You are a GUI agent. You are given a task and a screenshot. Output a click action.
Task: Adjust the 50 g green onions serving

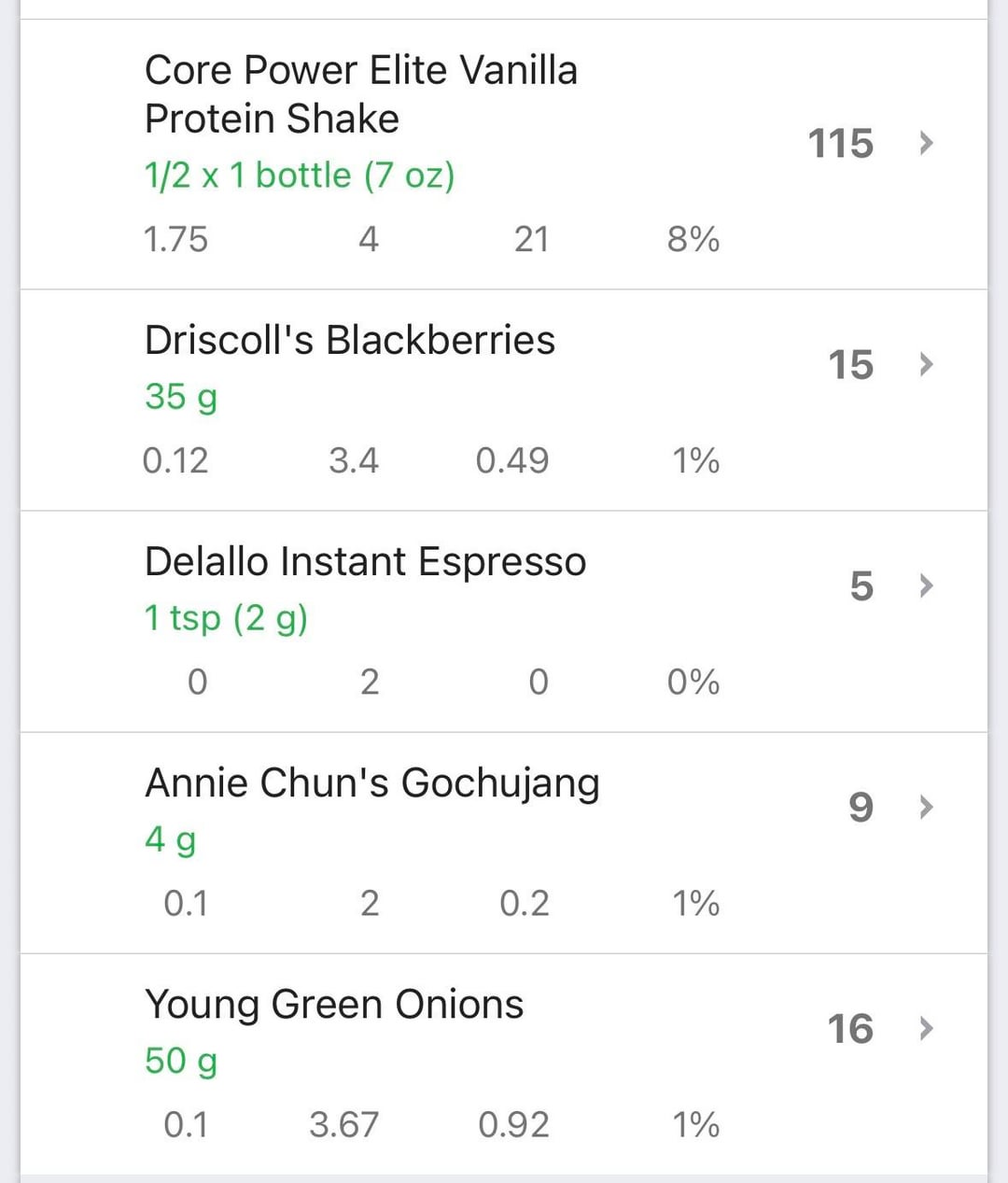pos(181,1060)
